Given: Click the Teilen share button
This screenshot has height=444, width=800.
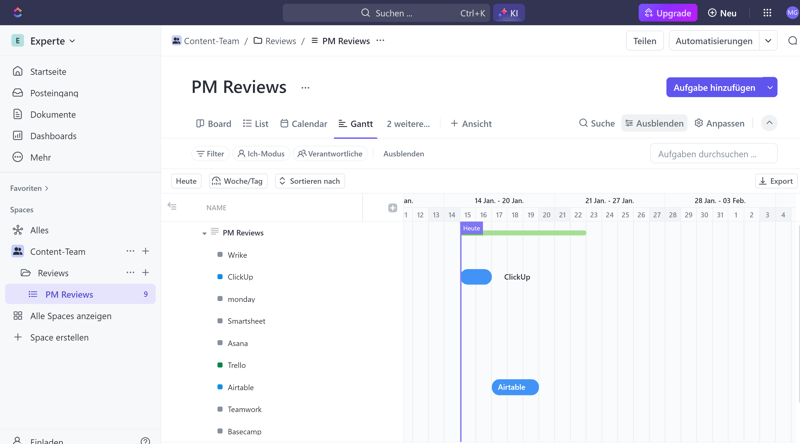Looking at the screenshot, I should coord(645,41).
